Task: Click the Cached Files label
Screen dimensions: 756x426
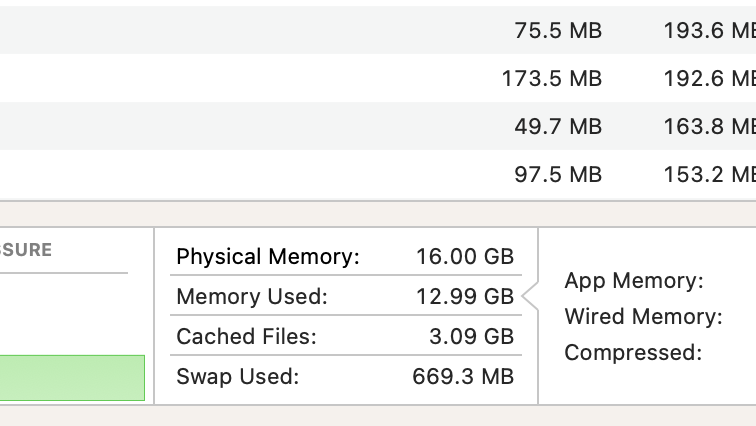Action: (x=246, y=337)
